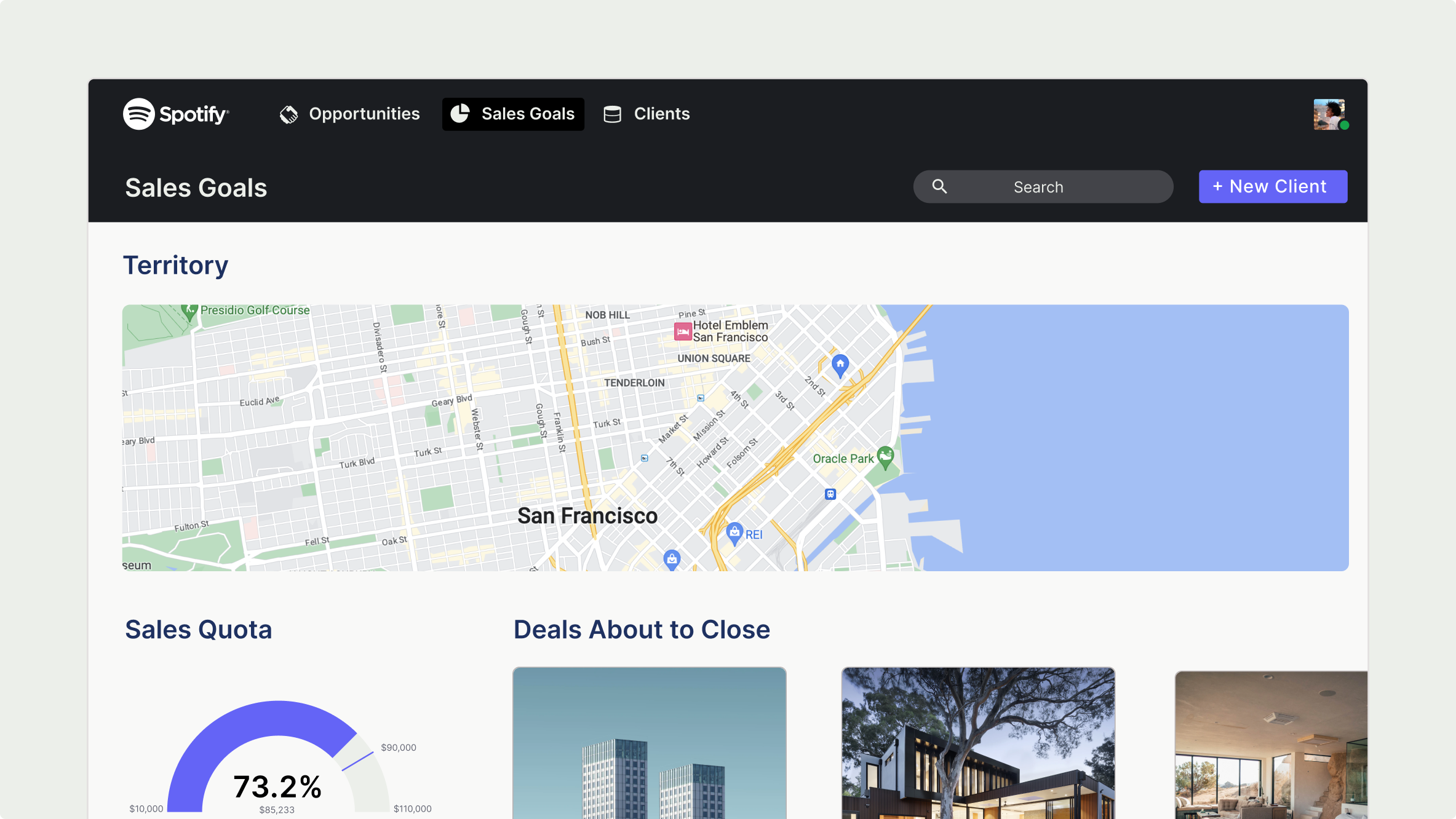The image size is (1456, 819).
Task: Click the Spotify logo
Action: click(175, 114)
